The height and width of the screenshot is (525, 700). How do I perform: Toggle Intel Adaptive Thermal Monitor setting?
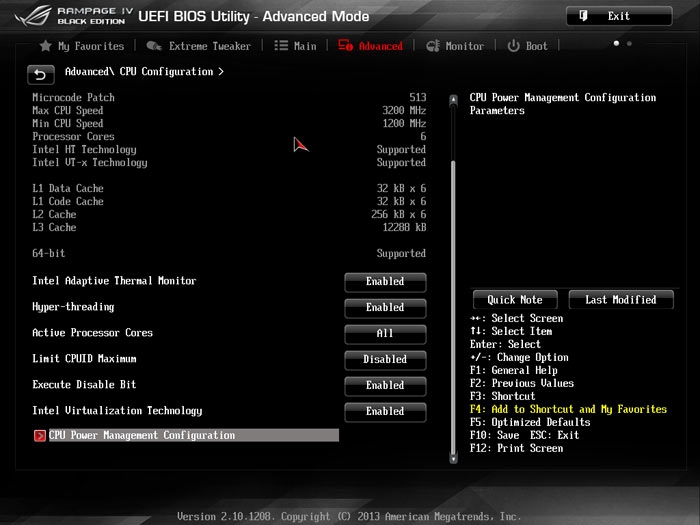coord(385,282)
